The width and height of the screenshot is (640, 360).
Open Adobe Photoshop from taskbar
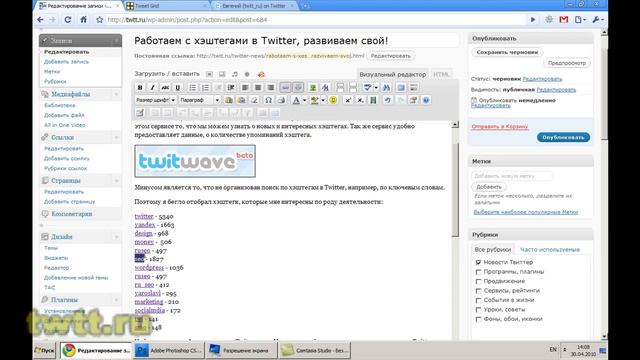coord(169,350)
